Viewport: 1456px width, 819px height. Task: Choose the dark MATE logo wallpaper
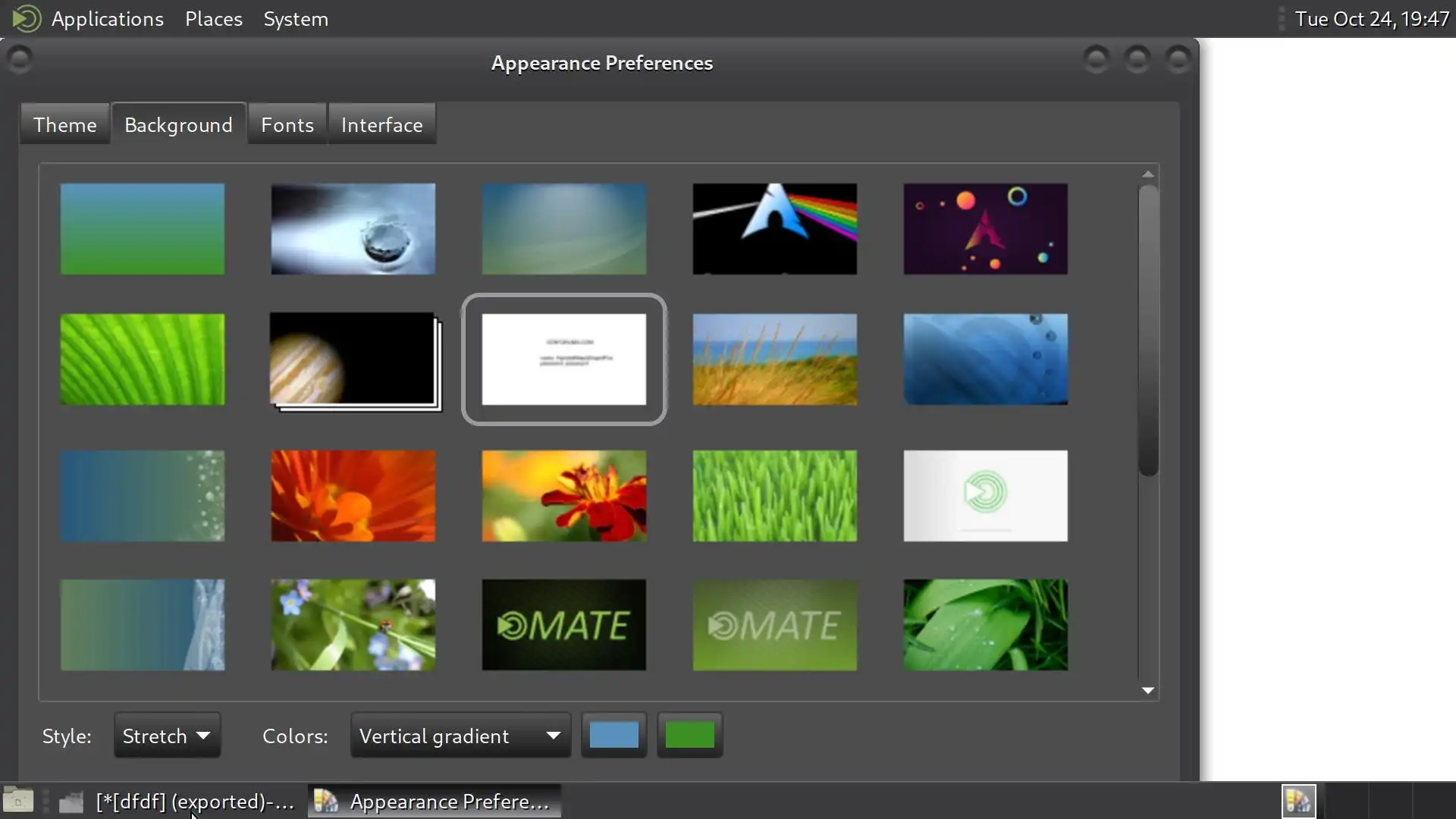pos(563,625)
